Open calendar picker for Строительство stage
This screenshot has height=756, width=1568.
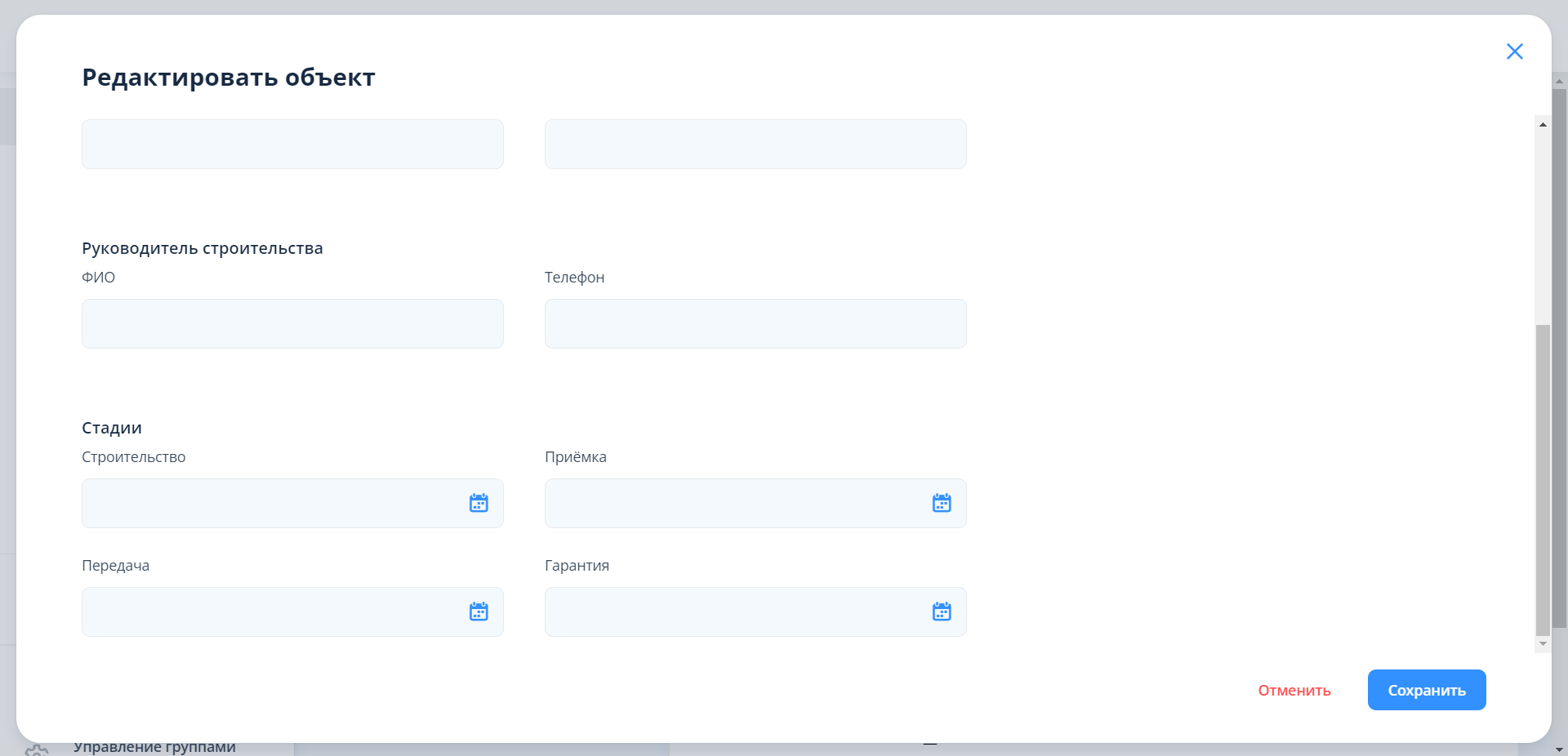[479, 503]
